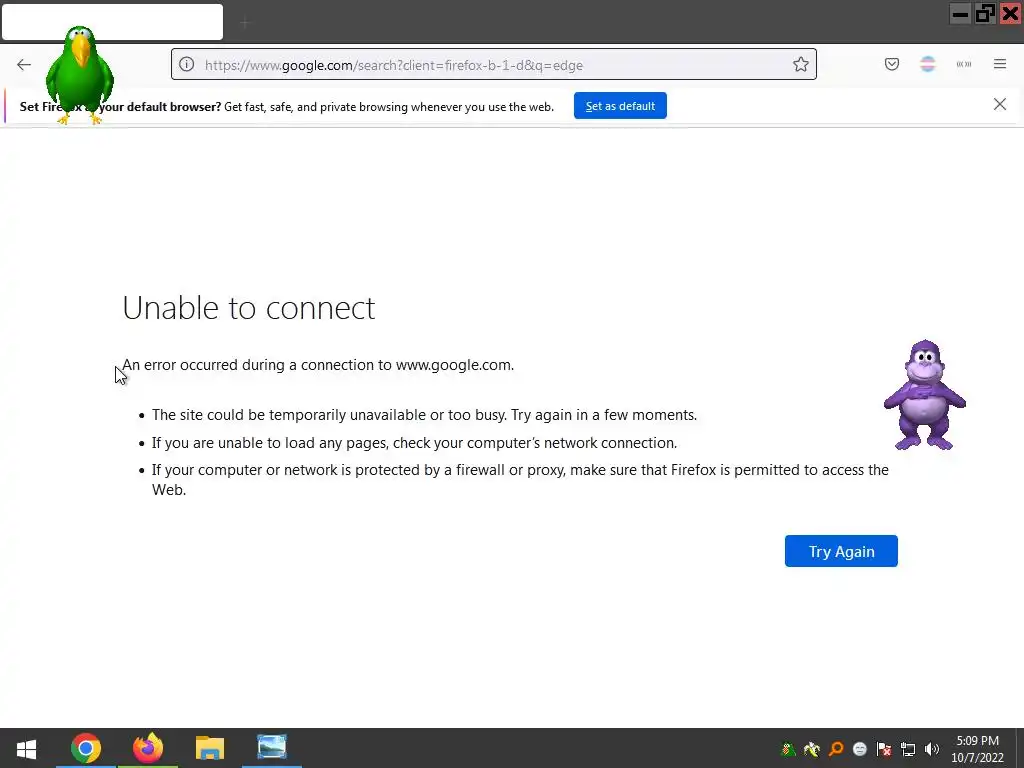Click the Try Again button

840,551
